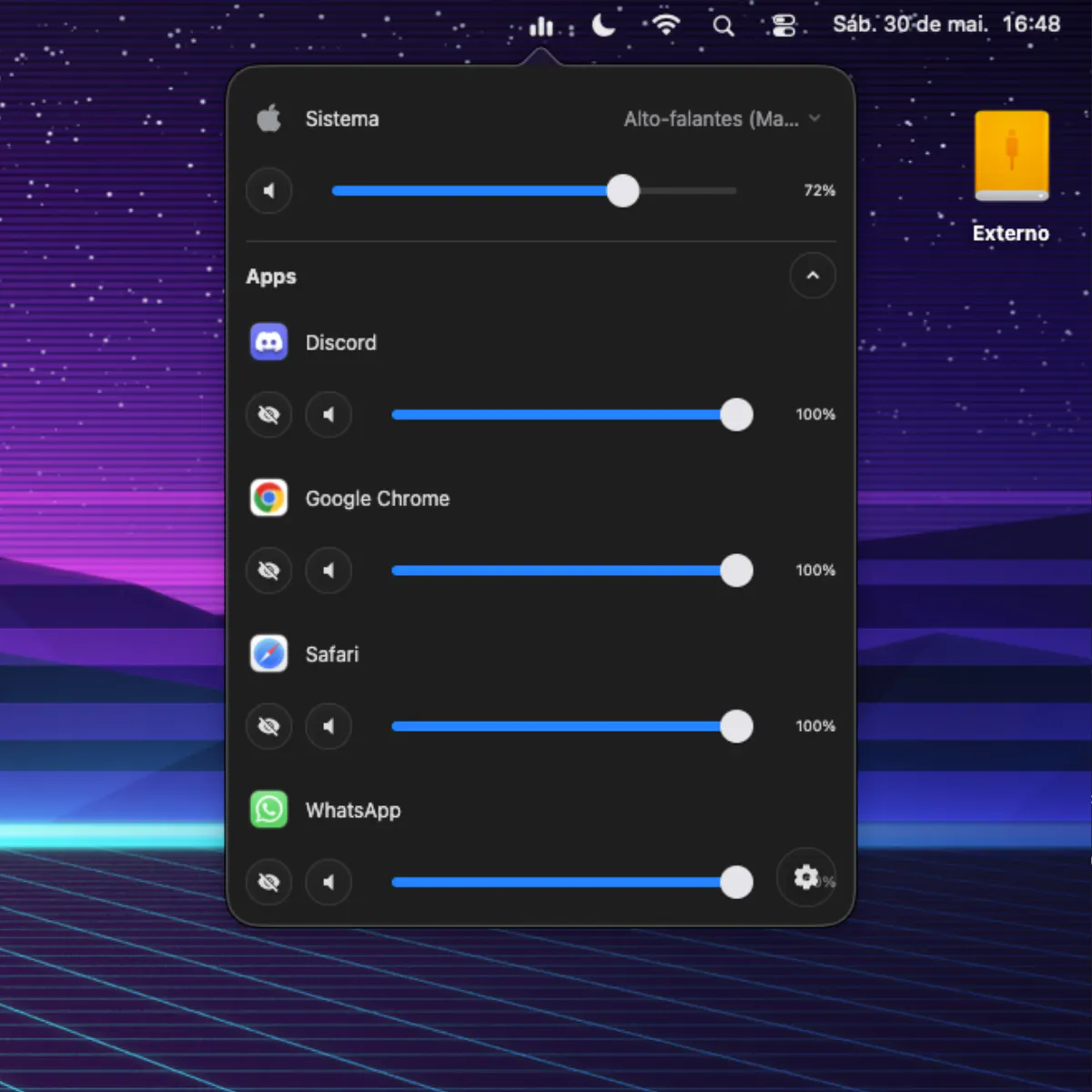
Task: Click the date and time in menu bar
Action: pyautogui.click(x=946, y=25)
